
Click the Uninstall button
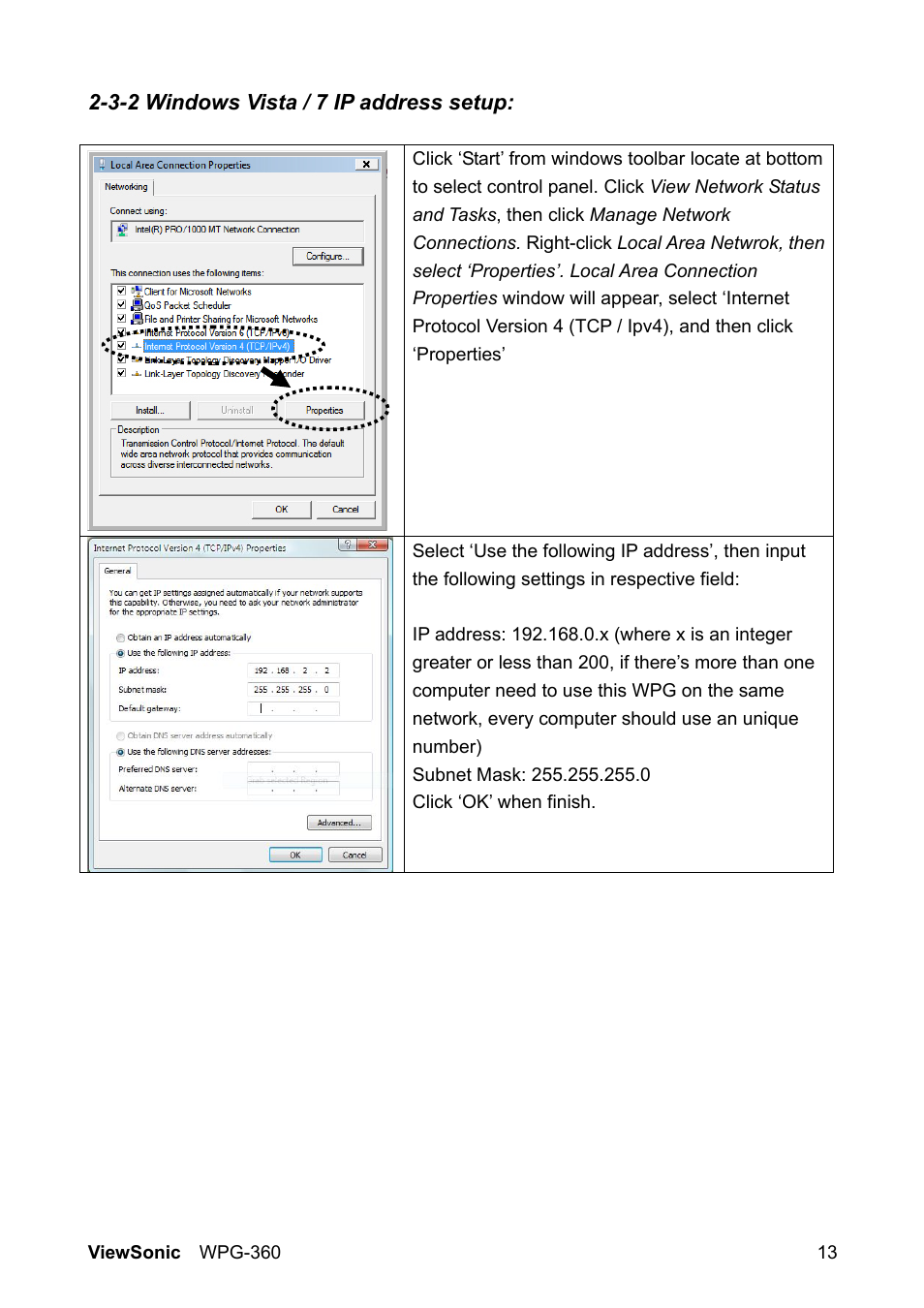pos(236,411)
